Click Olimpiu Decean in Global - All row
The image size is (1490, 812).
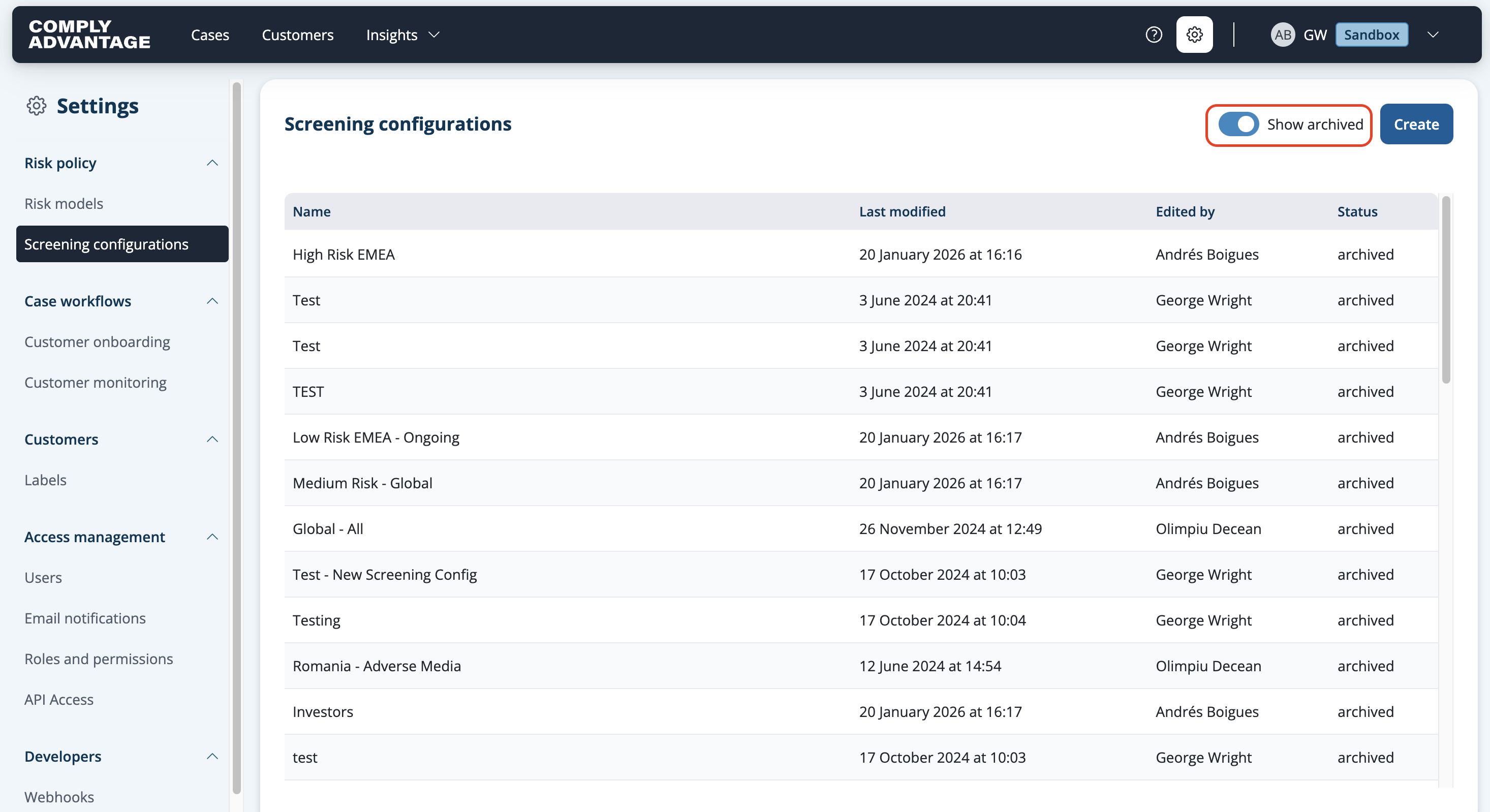[x=1208, y=528]
